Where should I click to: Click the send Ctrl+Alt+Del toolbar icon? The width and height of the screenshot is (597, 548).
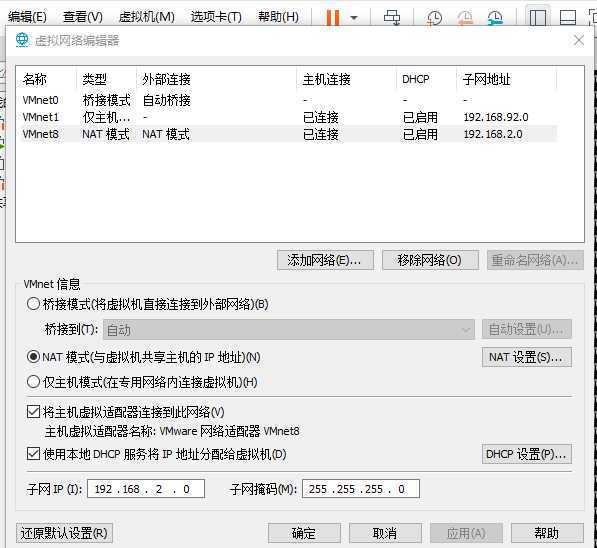[x=392, y=18]
